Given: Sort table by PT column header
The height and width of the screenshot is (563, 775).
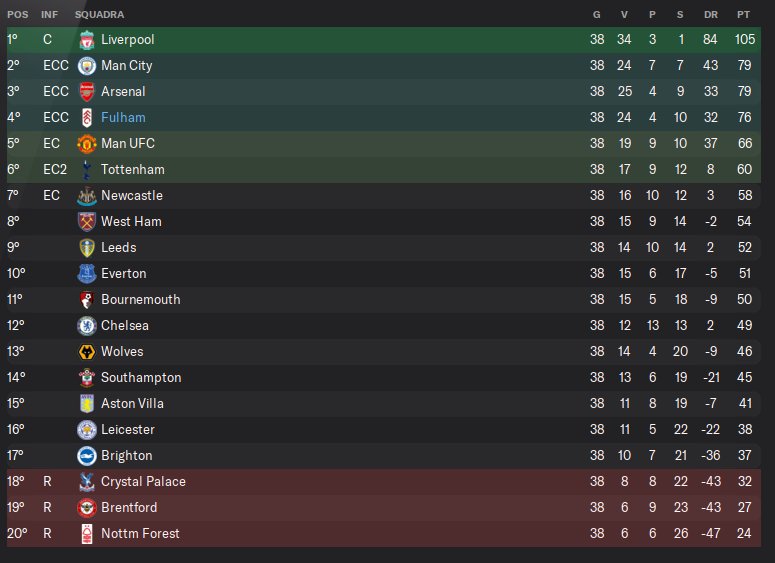Looking at the screenshot, I should pos(743,15).
